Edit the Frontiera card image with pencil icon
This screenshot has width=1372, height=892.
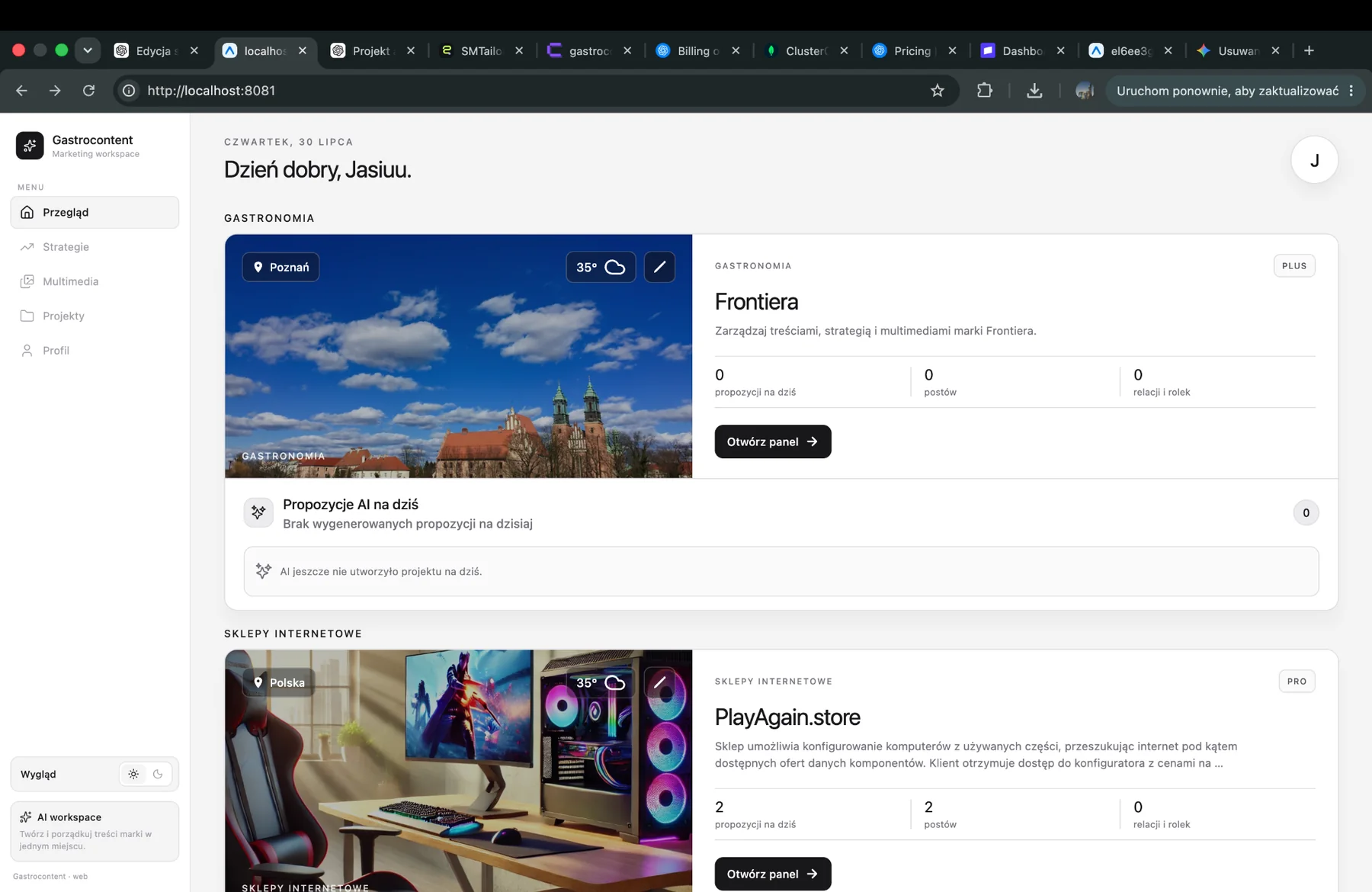659,267
